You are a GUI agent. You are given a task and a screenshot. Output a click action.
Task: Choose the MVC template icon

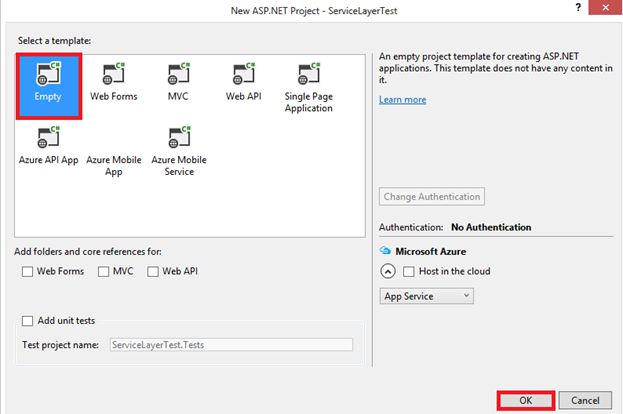pyautogui.click(x=178, y=74)
